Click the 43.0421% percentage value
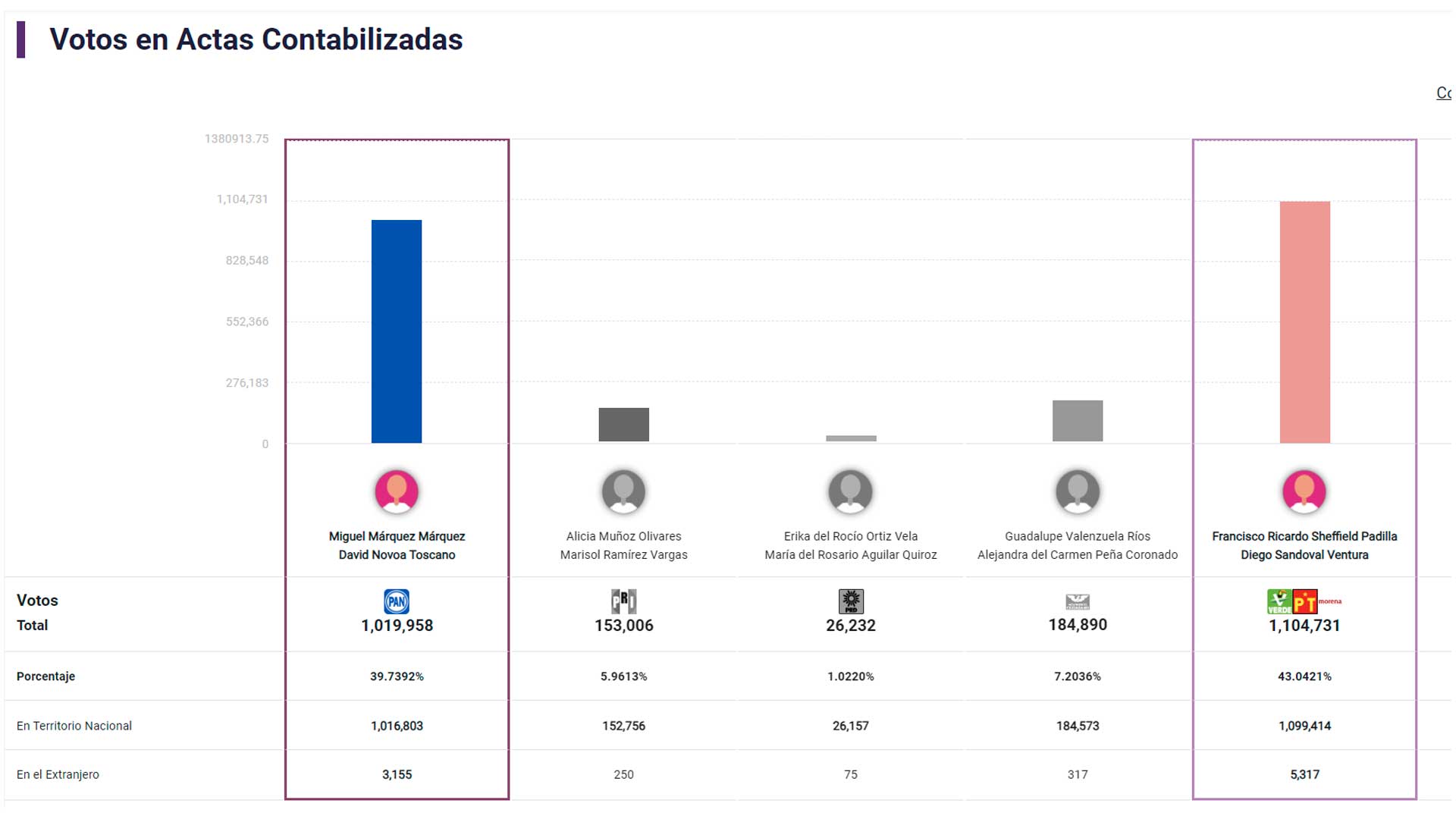1456x819 pixels. (x=1304, y=676)
